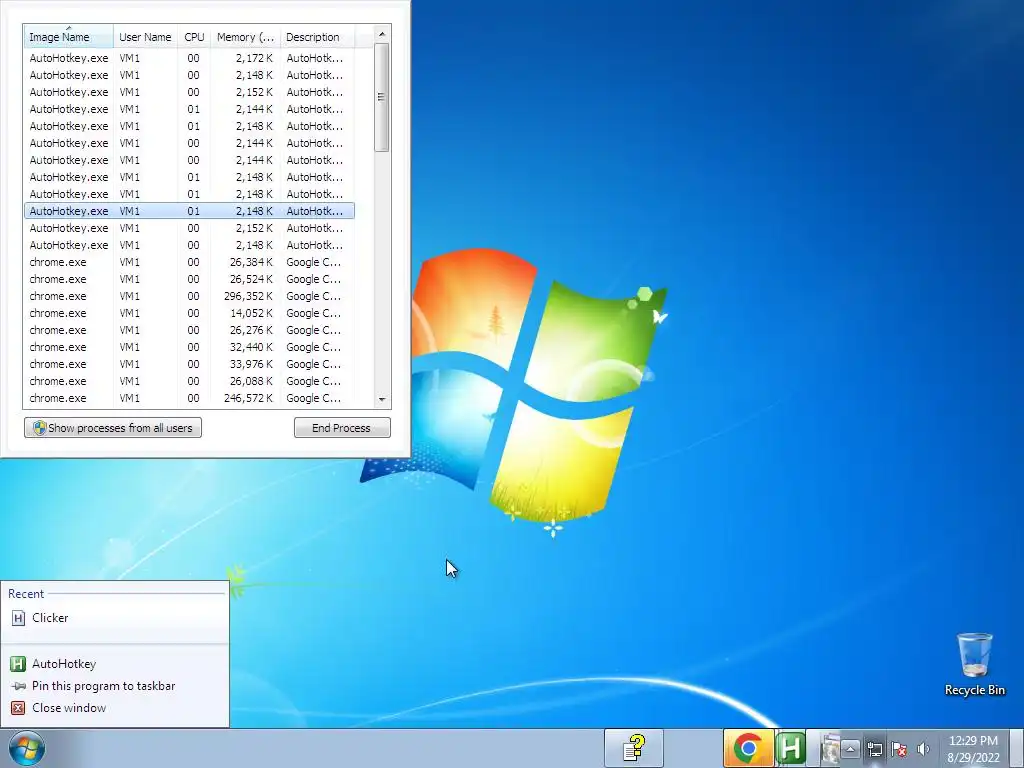This screenshot has width=1024, height=768.
Task: Open the clock showing 12:29 PM
Action: click(973, 749)
